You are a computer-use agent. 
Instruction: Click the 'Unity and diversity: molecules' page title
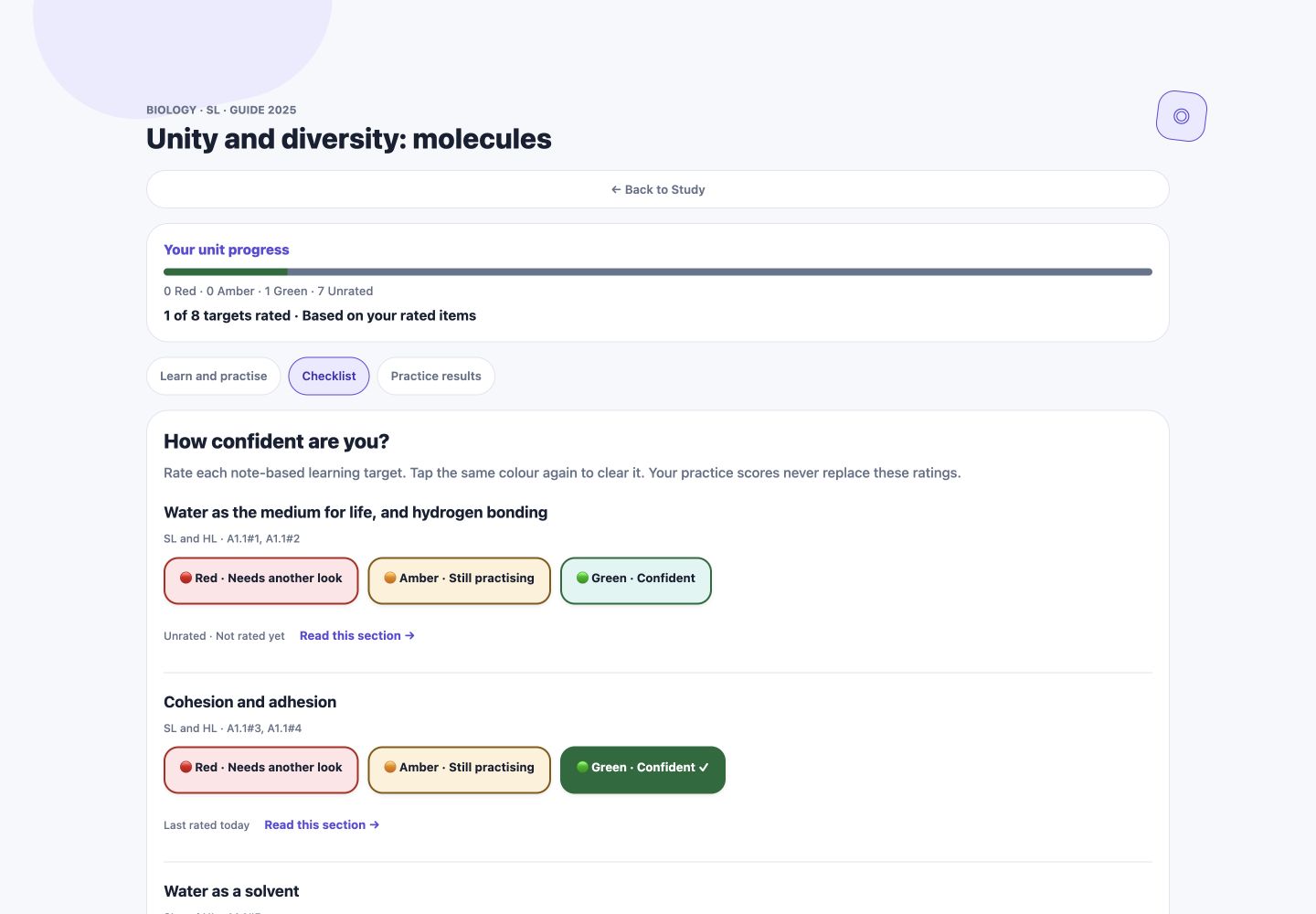[x=349, y=139]
